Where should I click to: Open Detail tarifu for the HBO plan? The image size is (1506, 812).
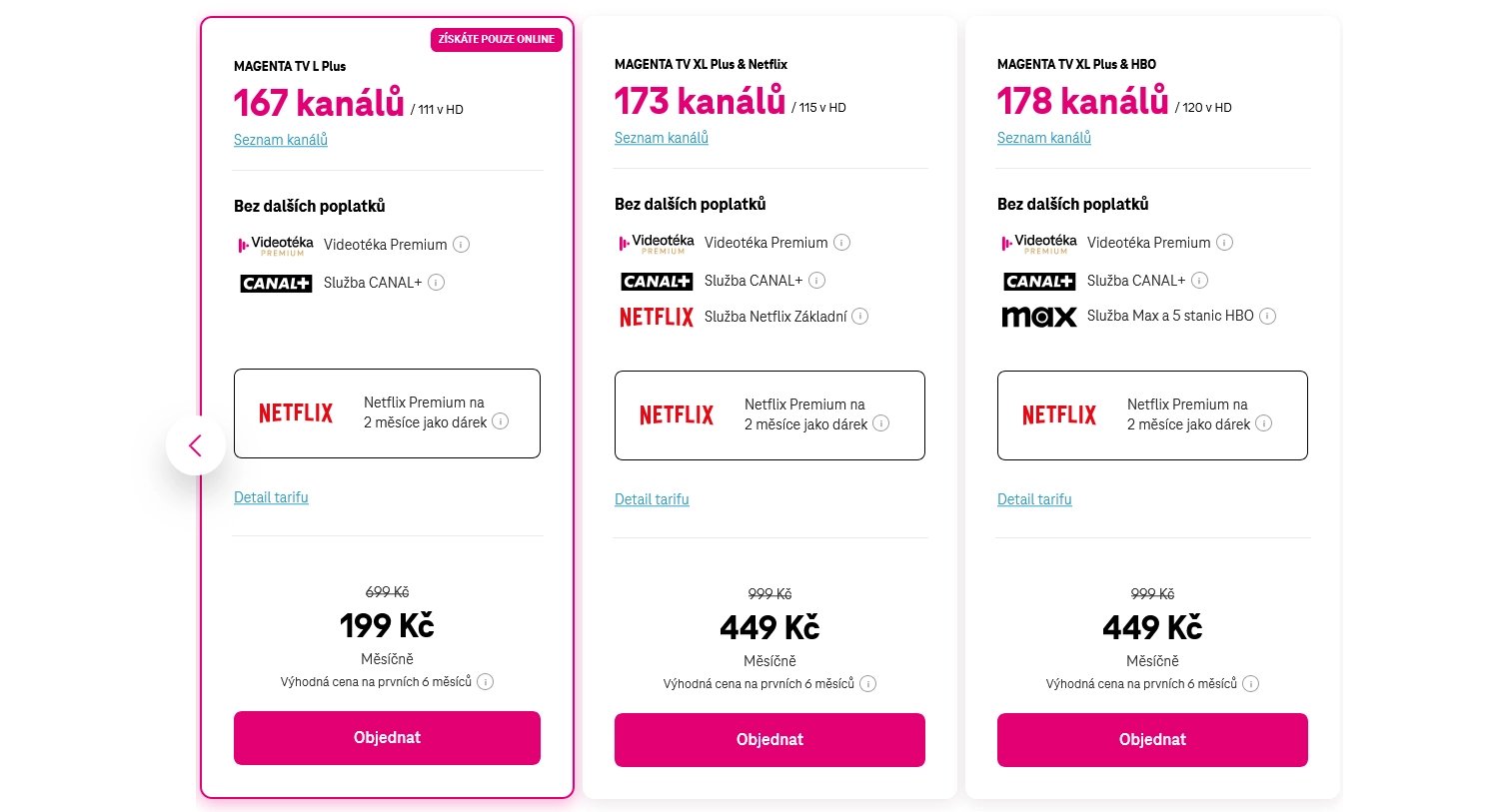(x=1034, y=499)
